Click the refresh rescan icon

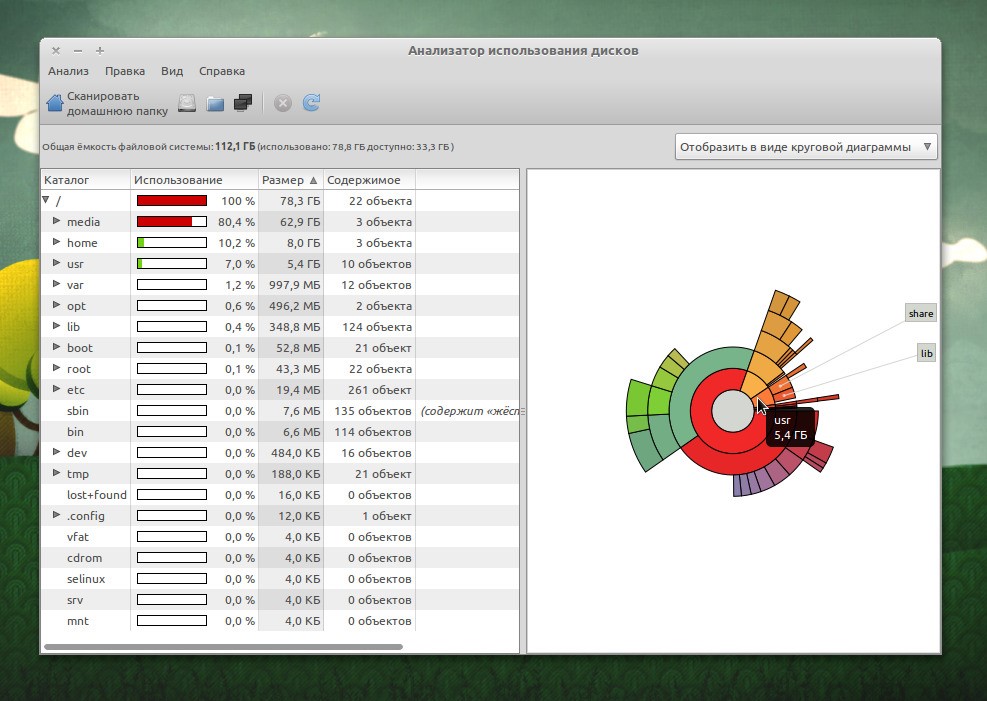coord(311,102)
